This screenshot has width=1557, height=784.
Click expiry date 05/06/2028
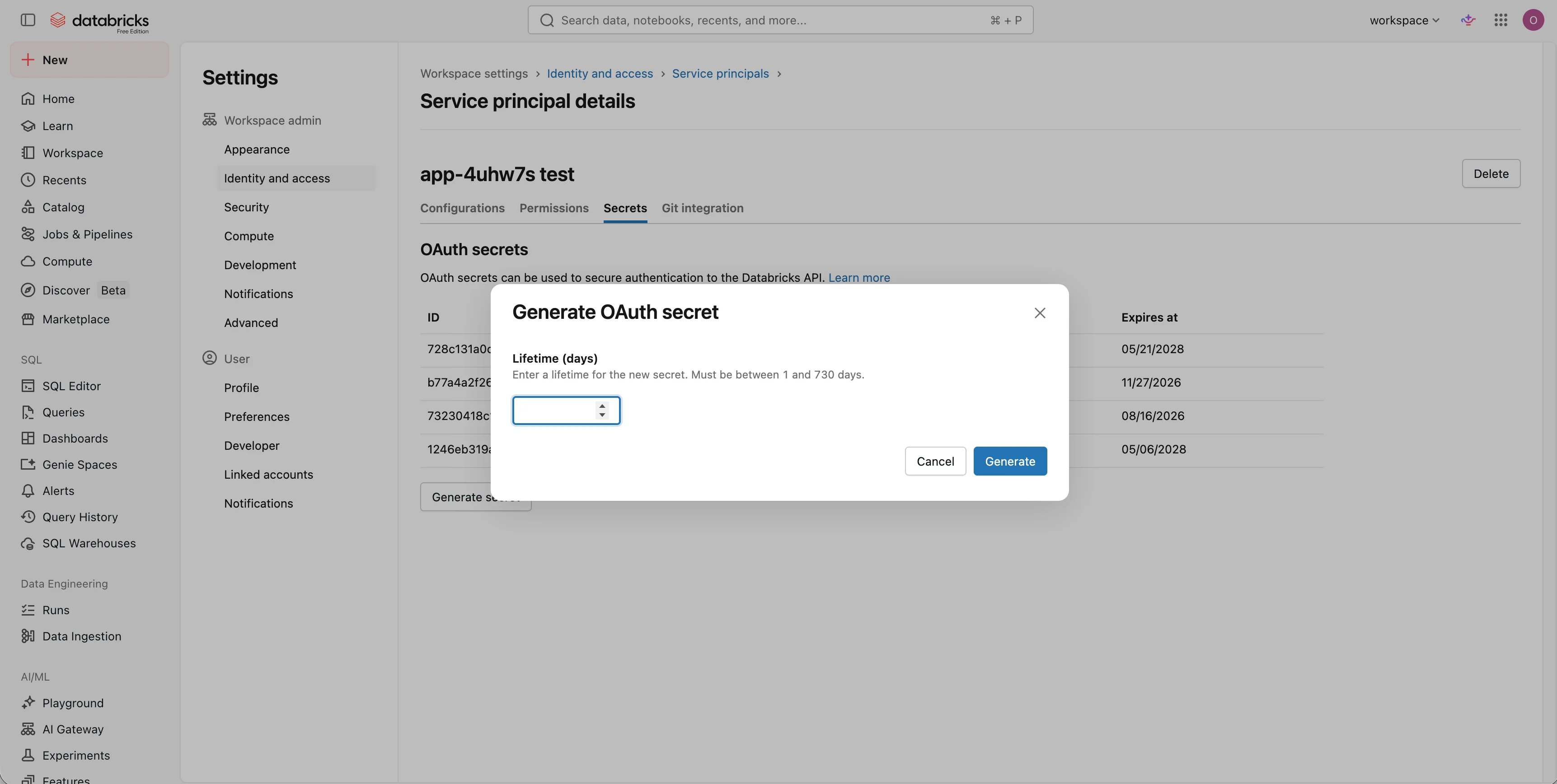pyautogui.click(x=1153, y=449)
